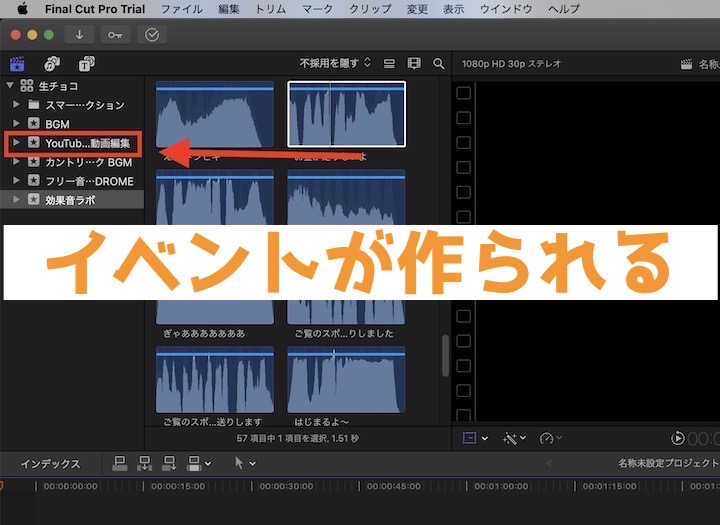Click the retiming speedometer icon

(546, 438)
